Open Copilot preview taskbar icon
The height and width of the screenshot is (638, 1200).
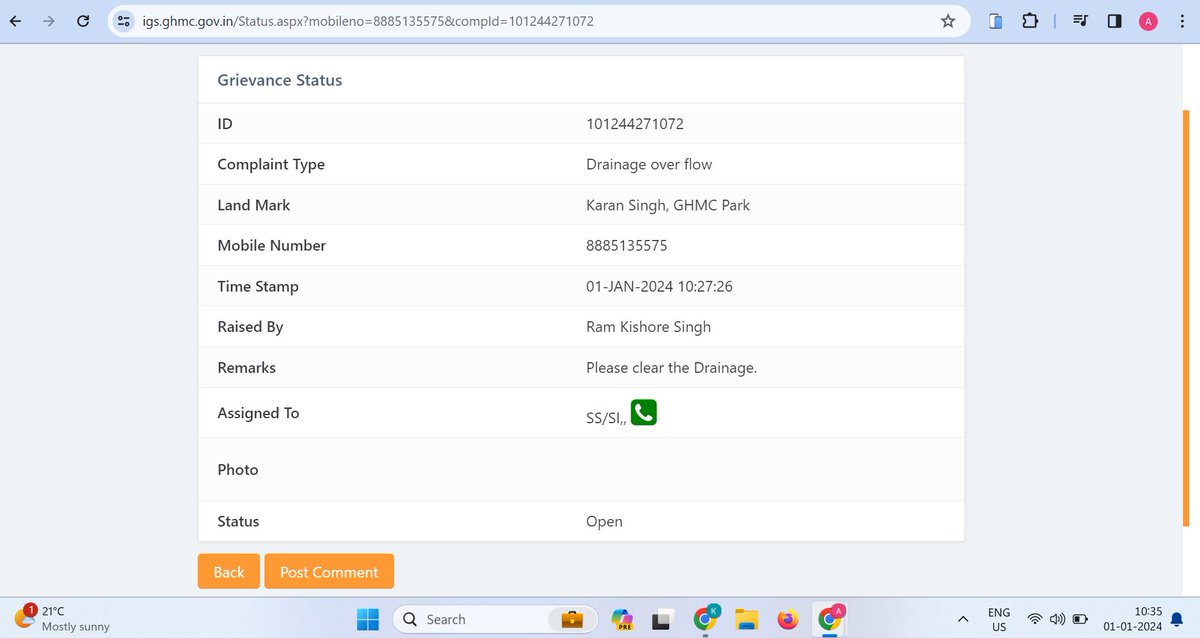(622, 620)
